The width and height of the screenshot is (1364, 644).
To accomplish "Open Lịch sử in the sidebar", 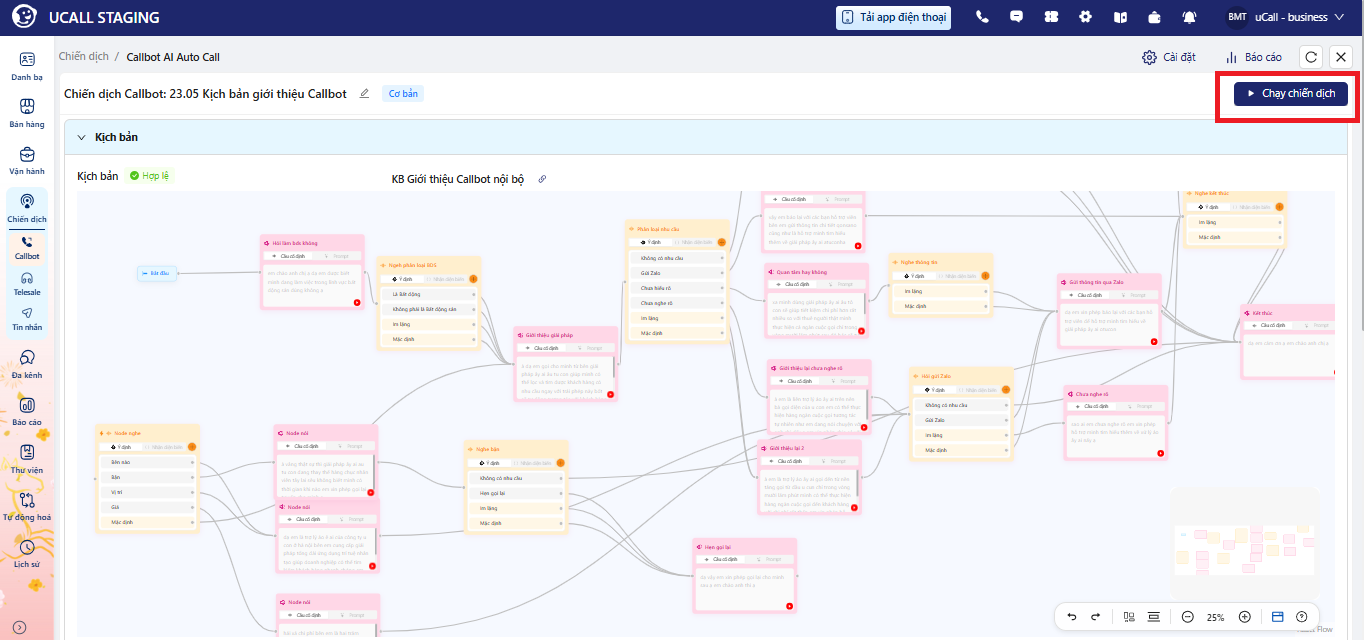I will (27, 553).
